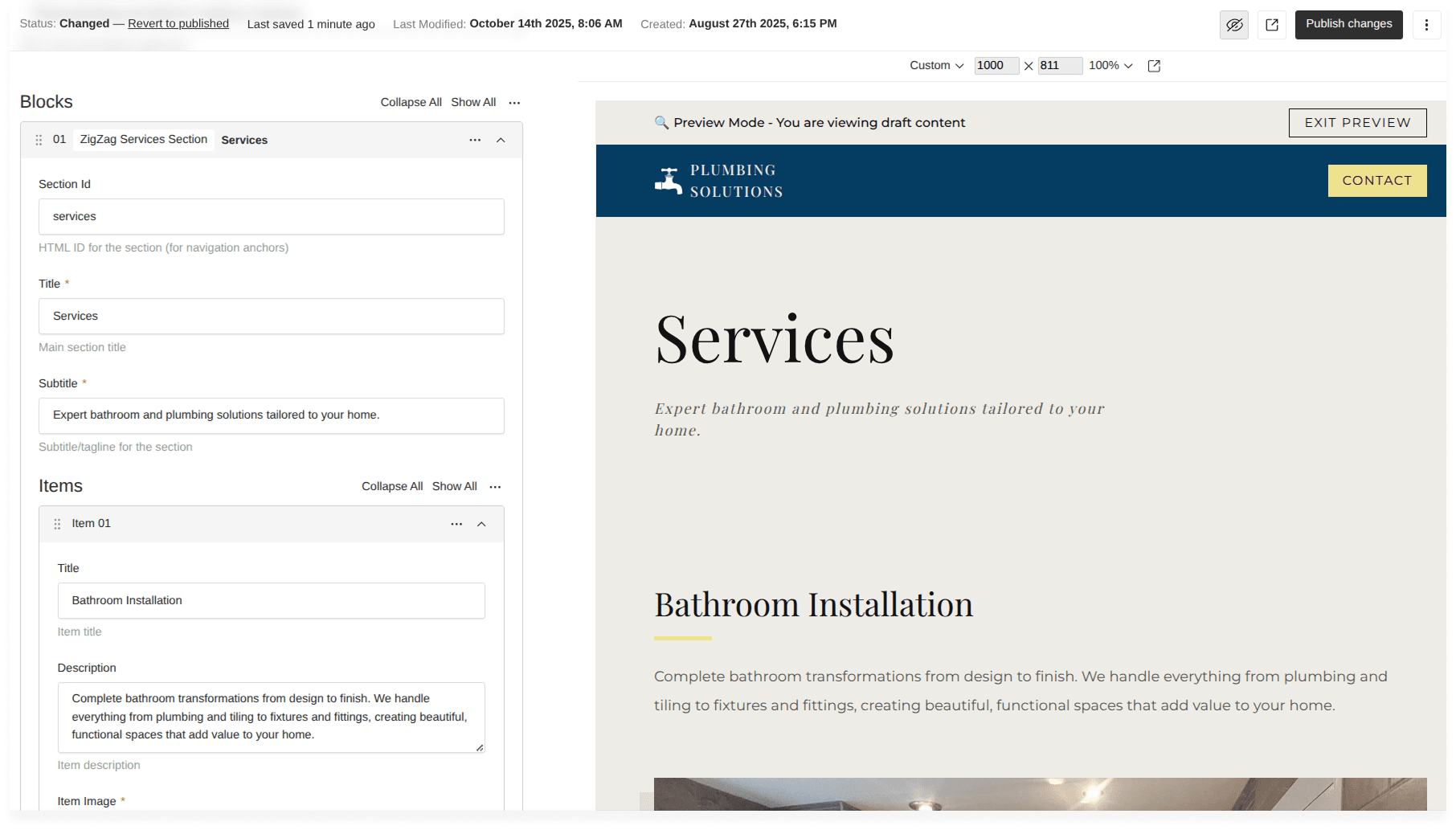The image size is (1456, 830).
Task: Open Items list more options ellipsis
Action: (495, 487)
